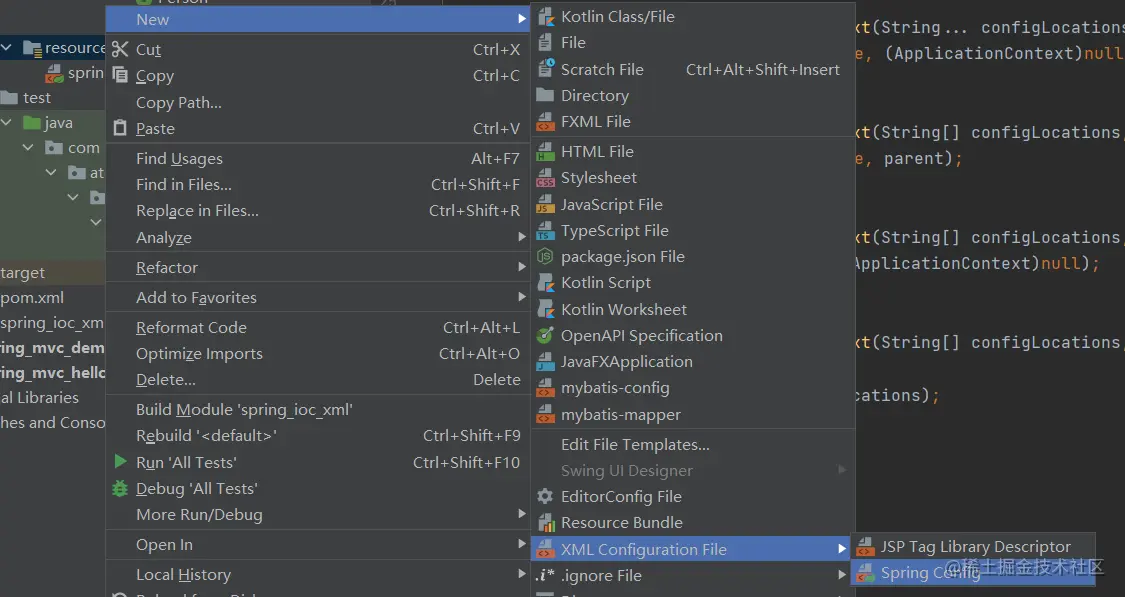Expand the Refactor submenu arrow

(522, 267)
